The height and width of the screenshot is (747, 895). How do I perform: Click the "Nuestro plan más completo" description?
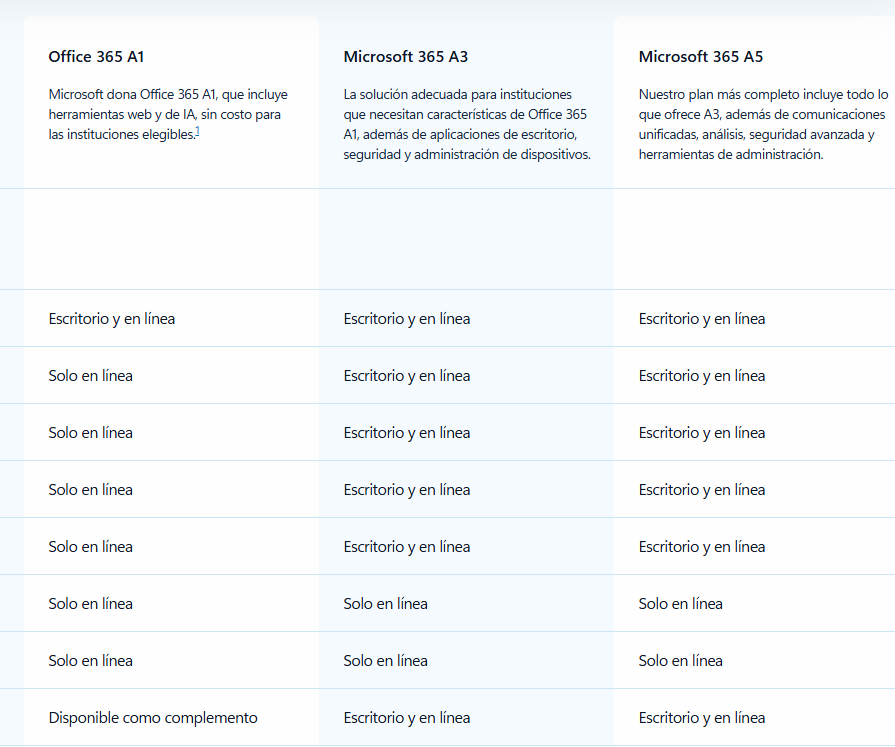pyautogui.click(x=763, y=124)
